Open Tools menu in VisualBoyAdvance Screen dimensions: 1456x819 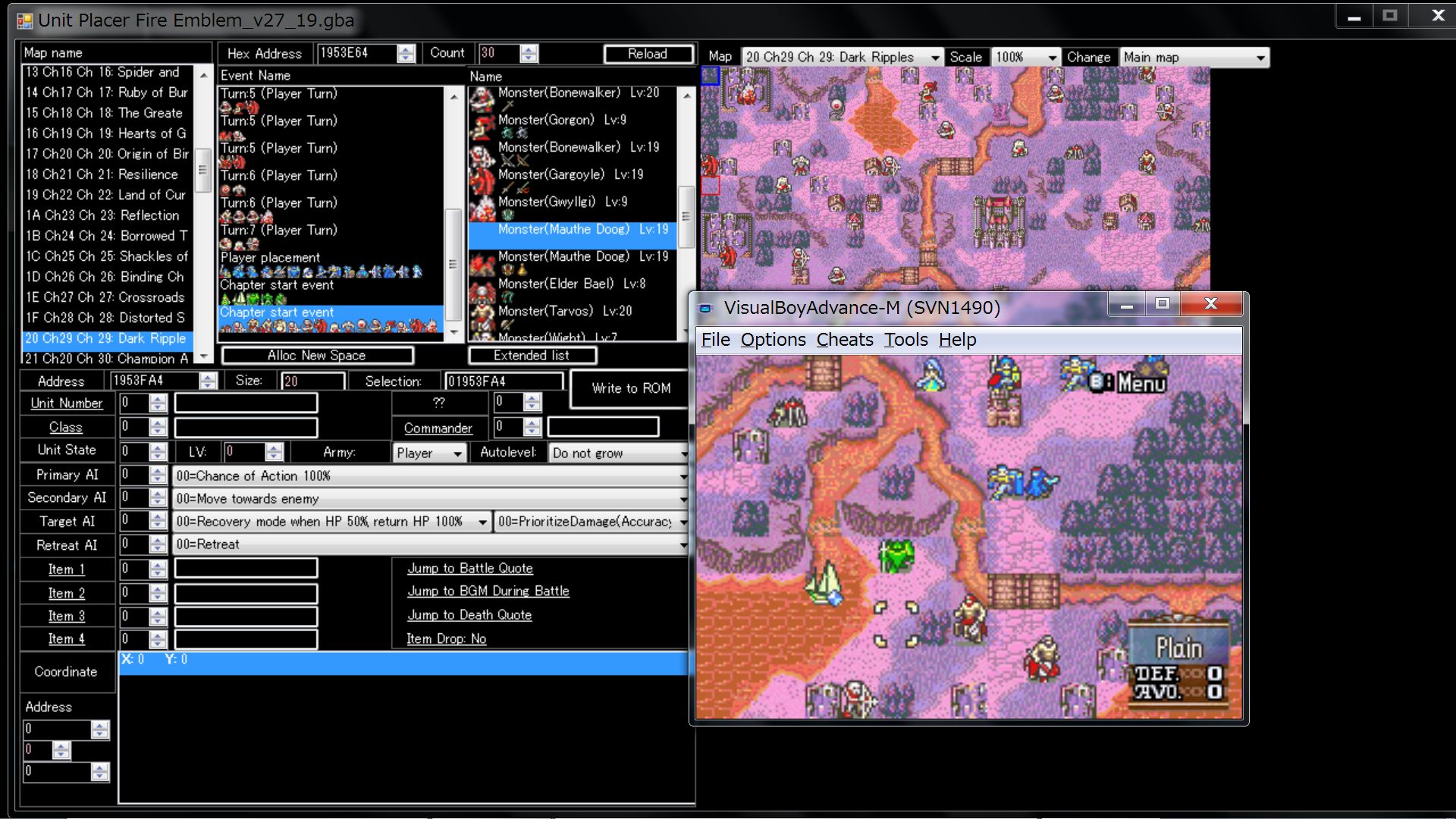pyautogui.click(x=905, y=340)
